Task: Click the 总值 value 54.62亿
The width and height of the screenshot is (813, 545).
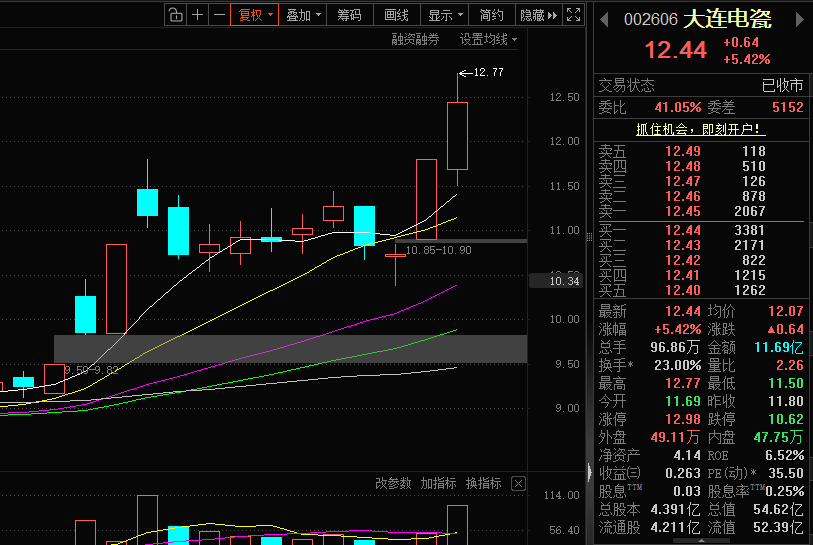Action: 778,509
